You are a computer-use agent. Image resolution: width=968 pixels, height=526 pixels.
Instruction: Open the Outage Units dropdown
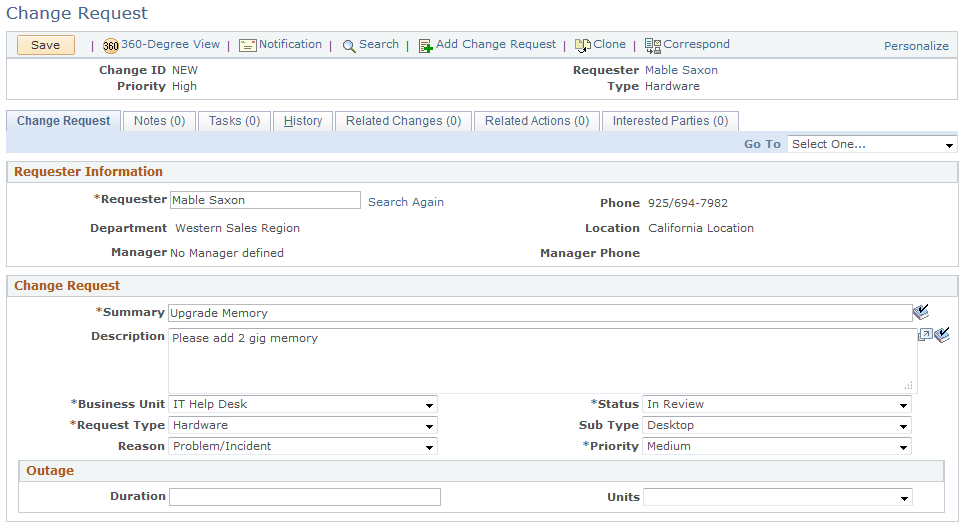778,497
